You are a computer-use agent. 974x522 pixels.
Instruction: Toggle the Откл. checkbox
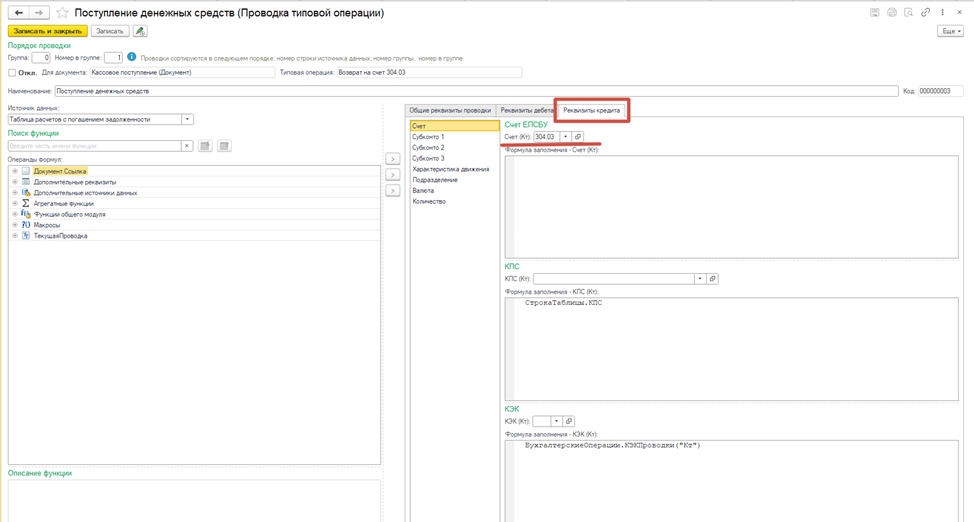coord(12,73)
